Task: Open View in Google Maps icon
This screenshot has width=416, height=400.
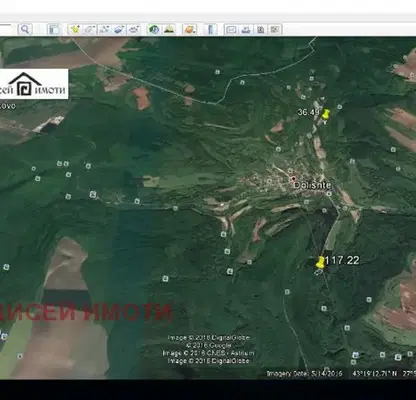Action: pos(275,29)
